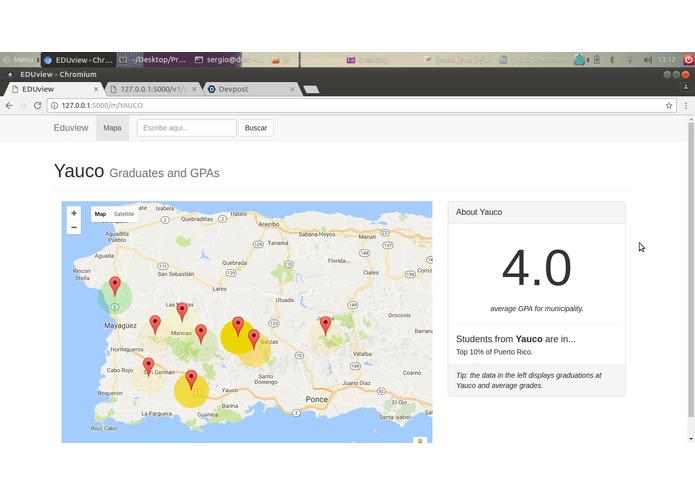Click the marker left of Garzas label
The image size is (695, 494).
[254, 339]
